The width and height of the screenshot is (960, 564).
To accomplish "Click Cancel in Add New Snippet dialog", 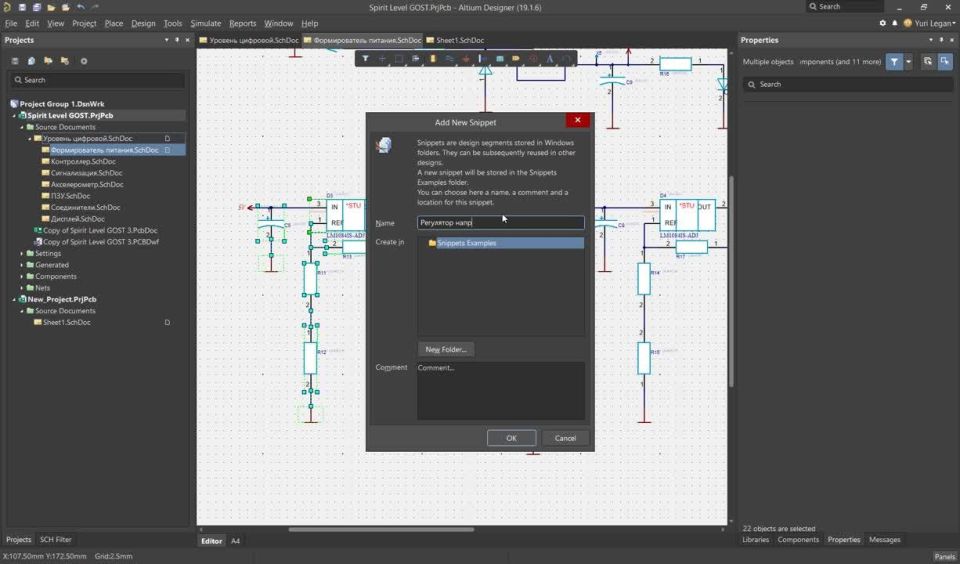I will coord(565,438).
